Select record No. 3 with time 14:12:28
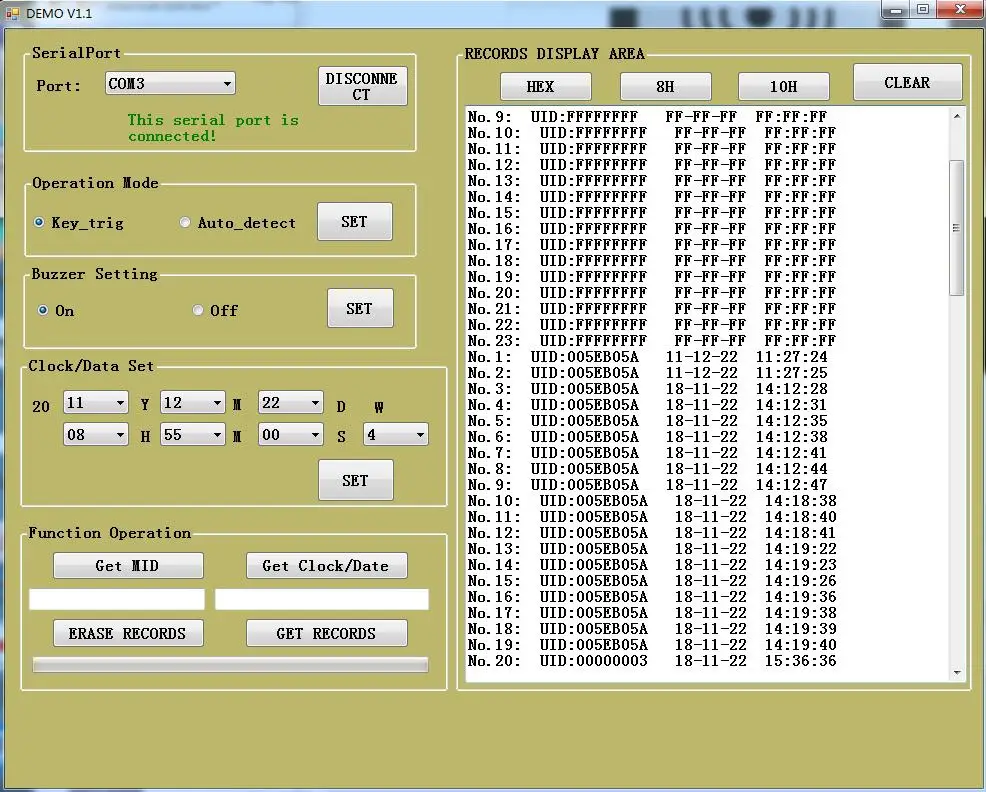Viewport: 986px width, 792px height. pyautogui.click(x=648, y=389)
